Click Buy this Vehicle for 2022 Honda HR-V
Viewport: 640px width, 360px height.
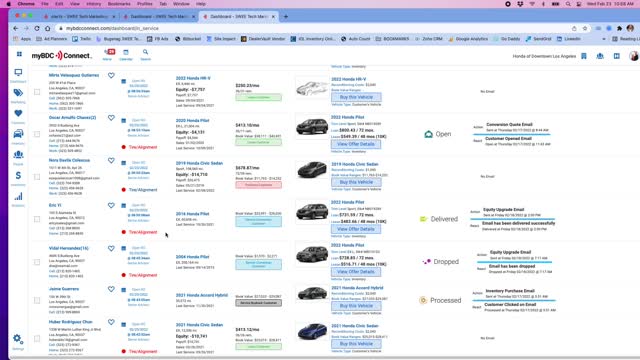coord(356,97)
